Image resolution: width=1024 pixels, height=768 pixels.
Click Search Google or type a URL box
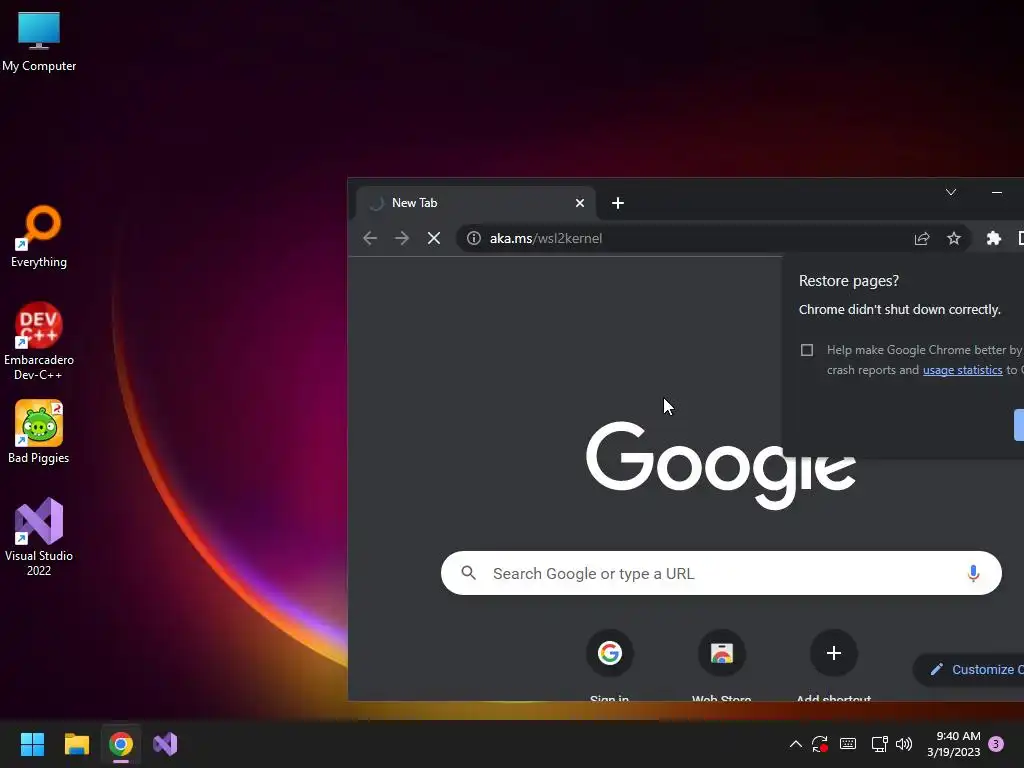[x=721, y=573]
